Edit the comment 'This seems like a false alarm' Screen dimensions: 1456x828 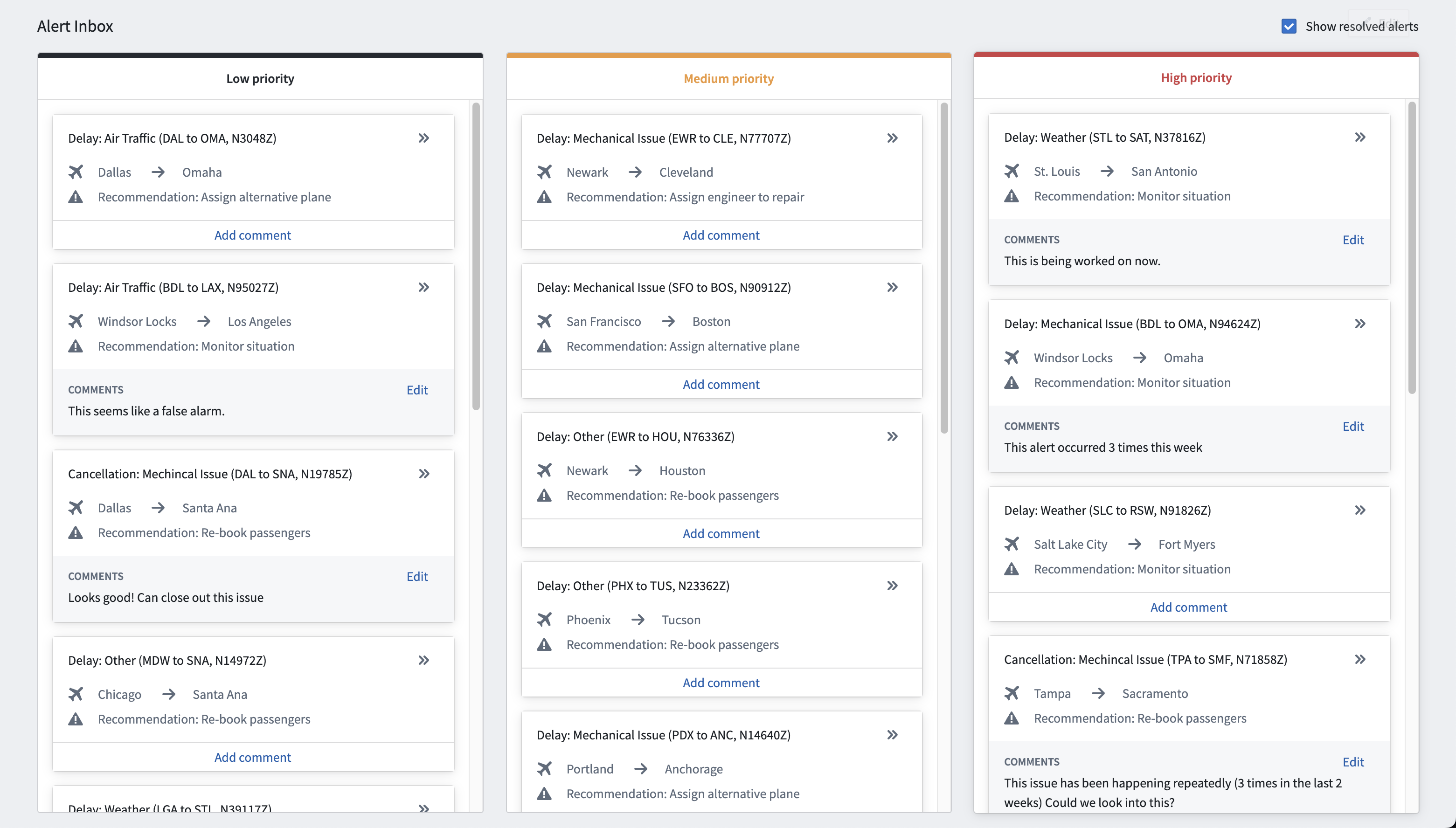point(417,390)
